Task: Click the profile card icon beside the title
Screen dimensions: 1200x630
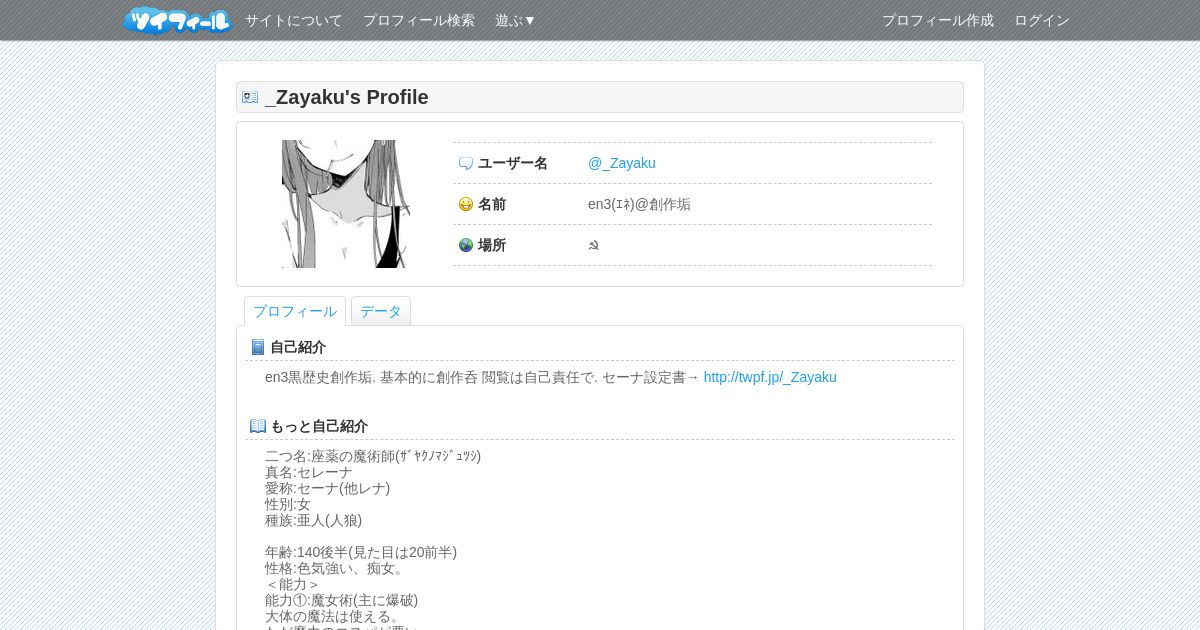Action: pos(250,97)
